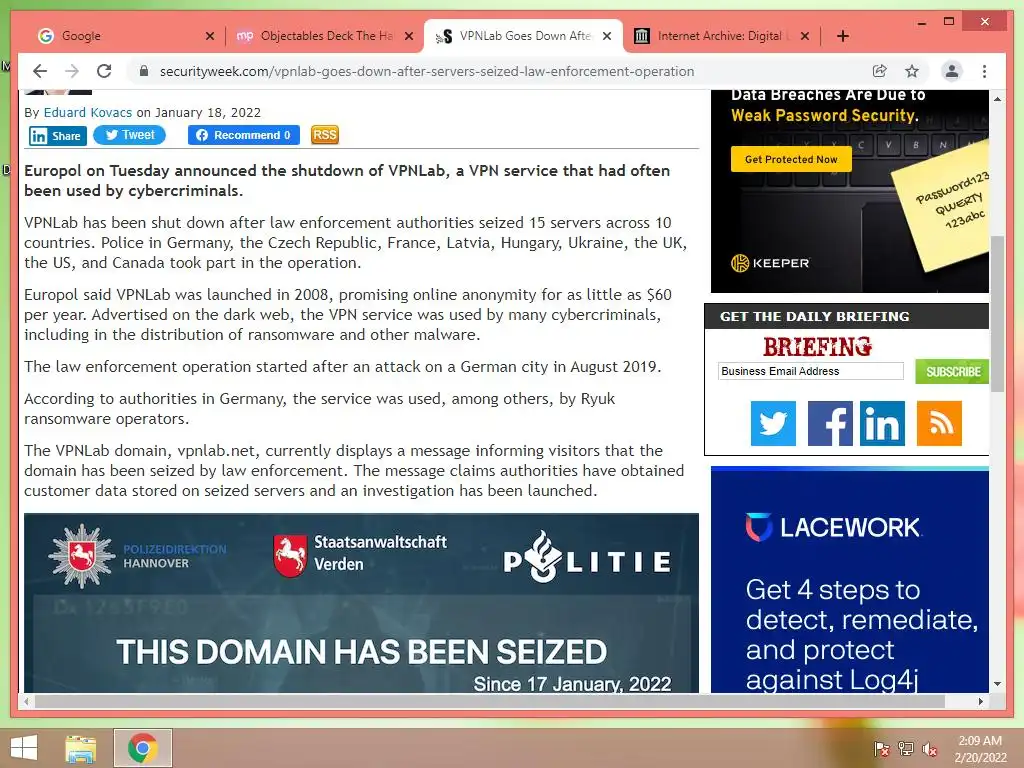Close the Objectables Deck tab
Viewport: 1024px width, 768px height.
(409, 36)
